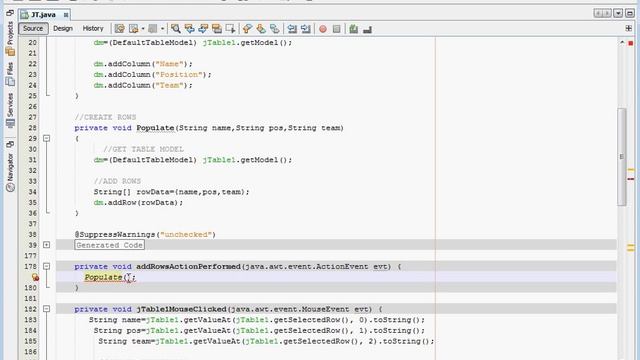Collapse the jTable1MouseClicked fold at line 182

tap(47, 309)
